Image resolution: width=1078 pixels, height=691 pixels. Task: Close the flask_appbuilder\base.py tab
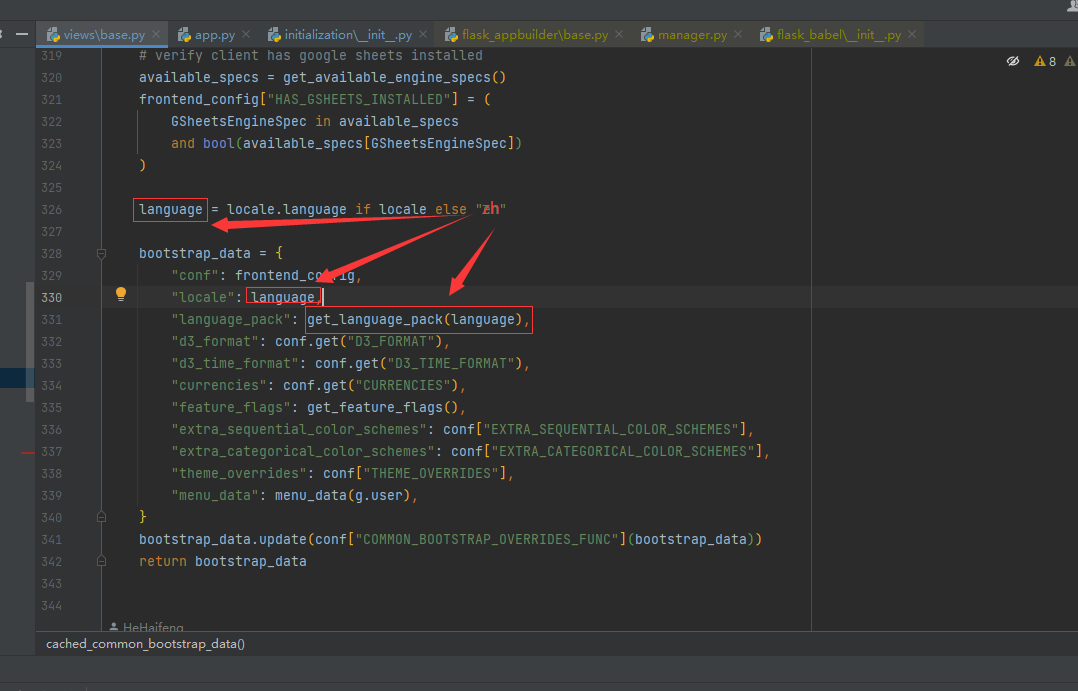[x=619, y=34]
